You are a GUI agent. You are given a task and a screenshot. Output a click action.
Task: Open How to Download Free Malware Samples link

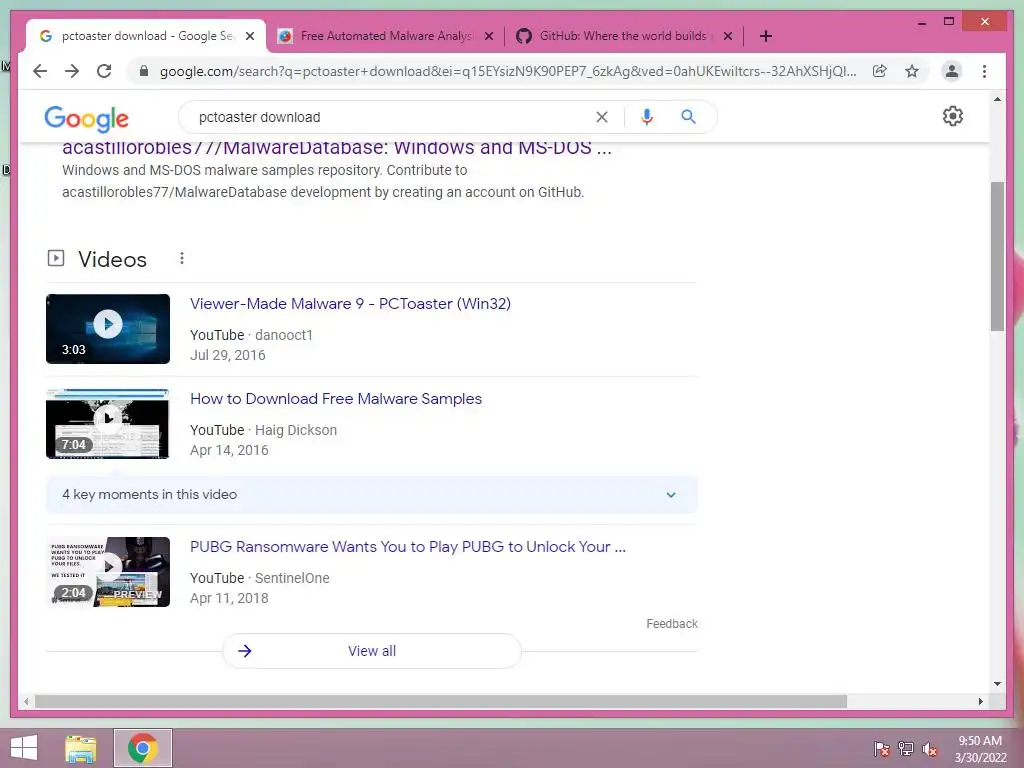click(x=336, y=399)
